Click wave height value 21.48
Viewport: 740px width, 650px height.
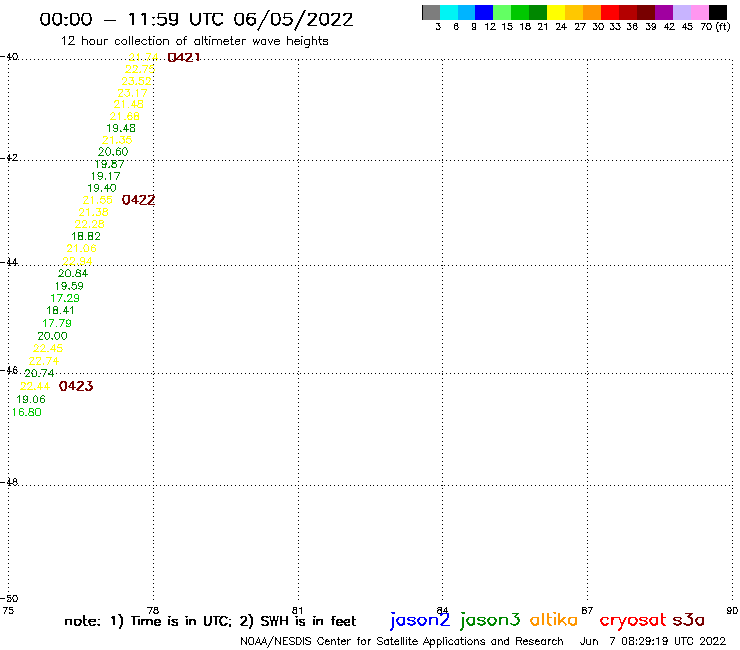tap(128, 104)
